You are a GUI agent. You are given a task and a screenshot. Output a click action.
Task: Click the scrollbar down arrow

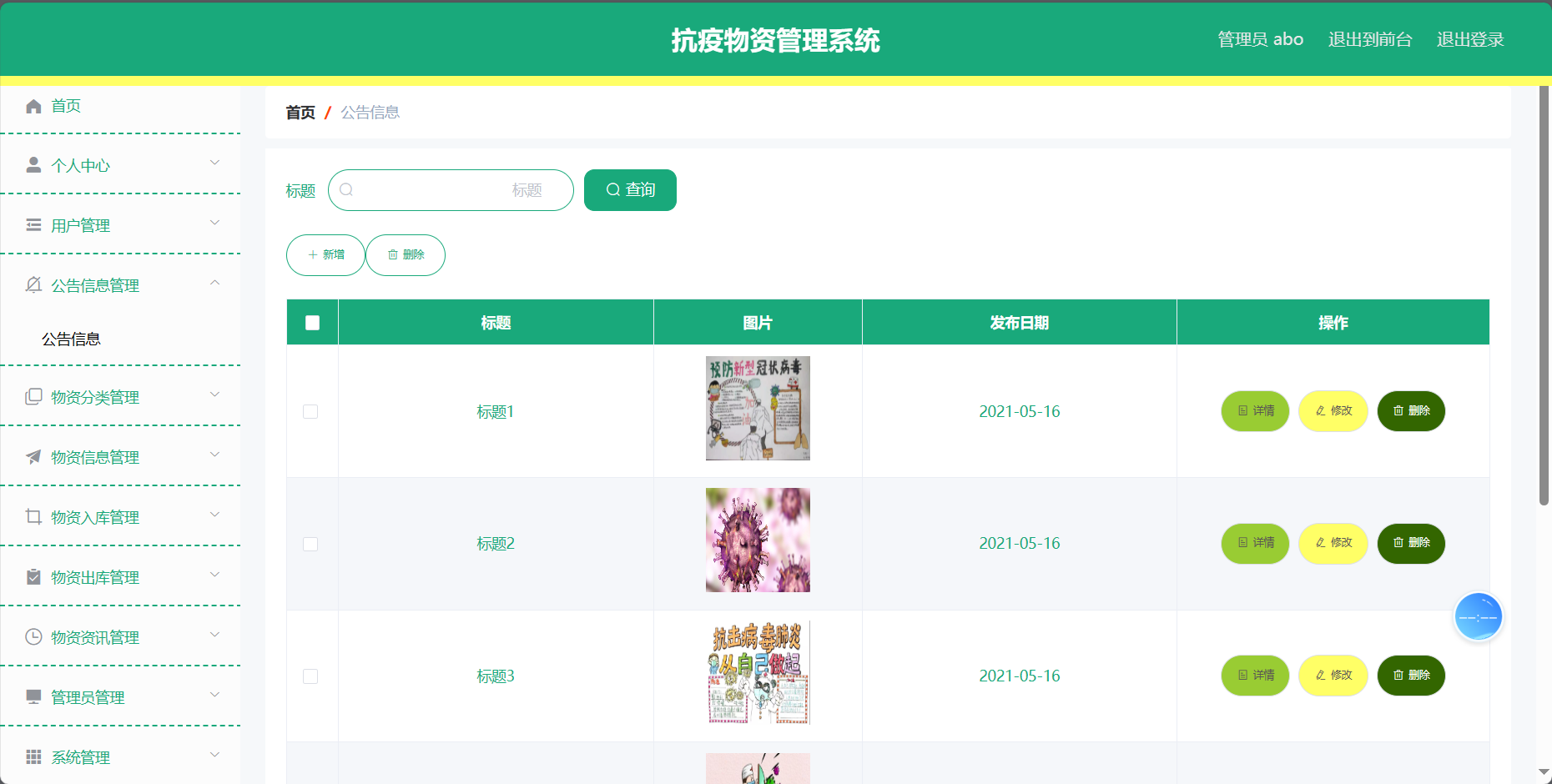coord(1544,772)
